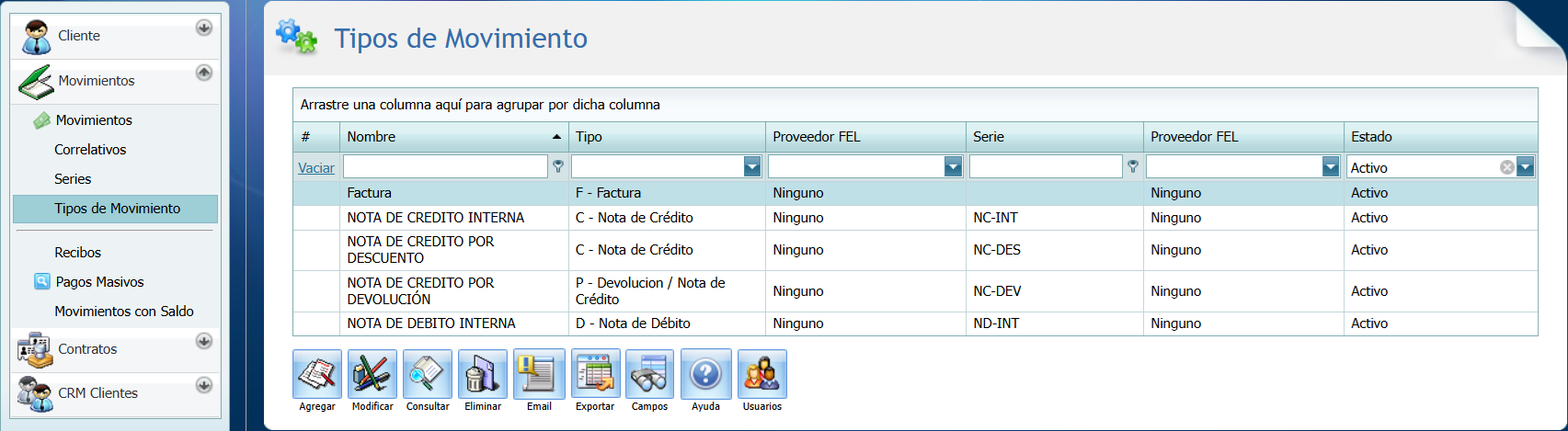Click the Agregar toolbar icon
This screenshot has height=431, width=1568.
pyautogui.click(x=317, y=374)
